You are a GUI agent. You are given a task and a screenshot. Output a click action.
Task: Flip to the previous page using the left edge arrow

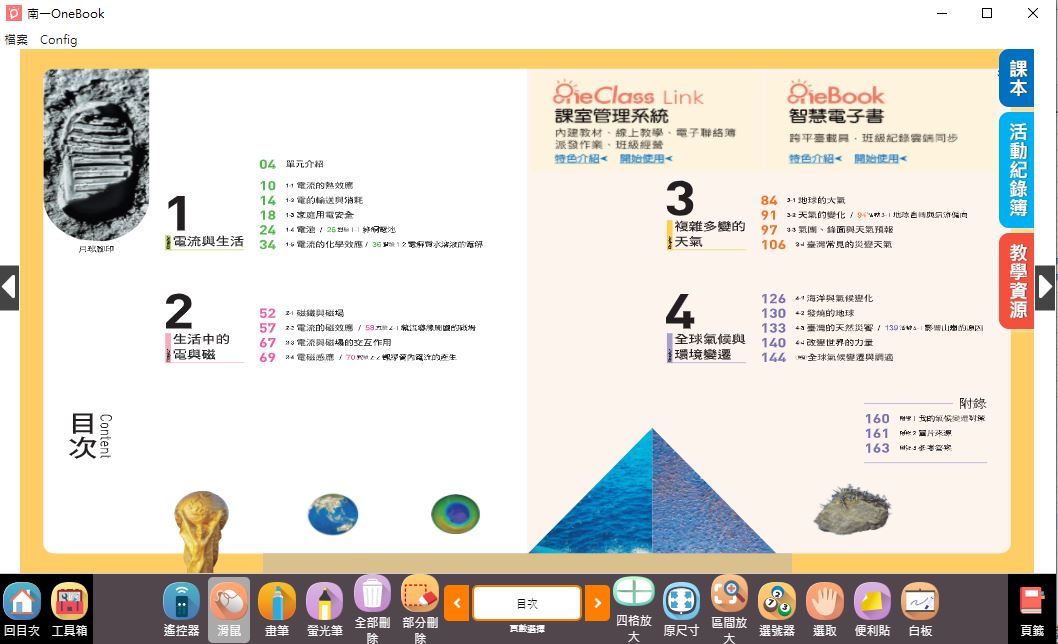[x=9, y=288]
